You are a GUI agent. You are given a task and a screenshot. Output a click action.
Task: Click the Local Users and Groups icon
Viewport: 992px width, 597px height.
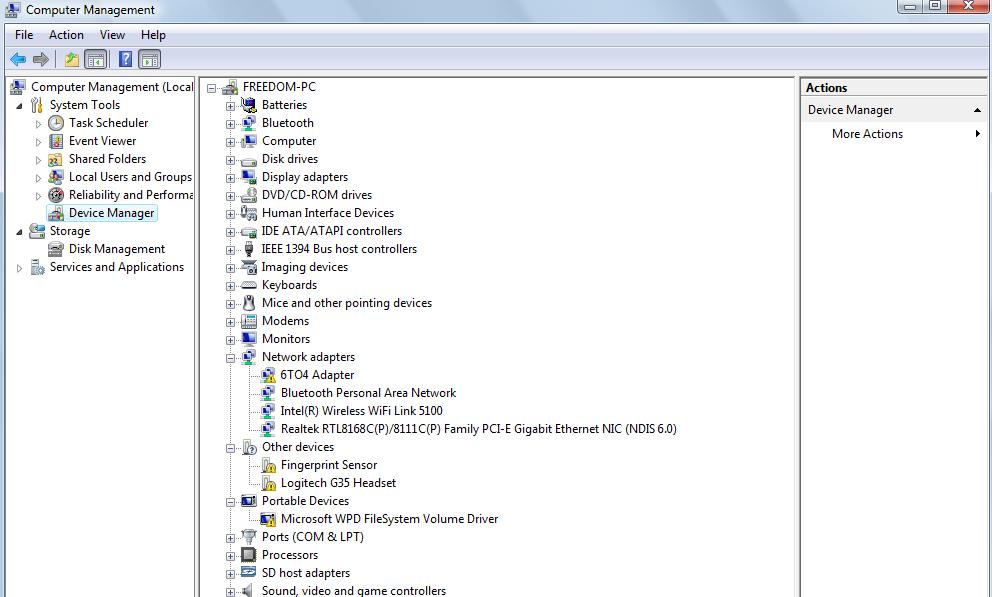56,177
